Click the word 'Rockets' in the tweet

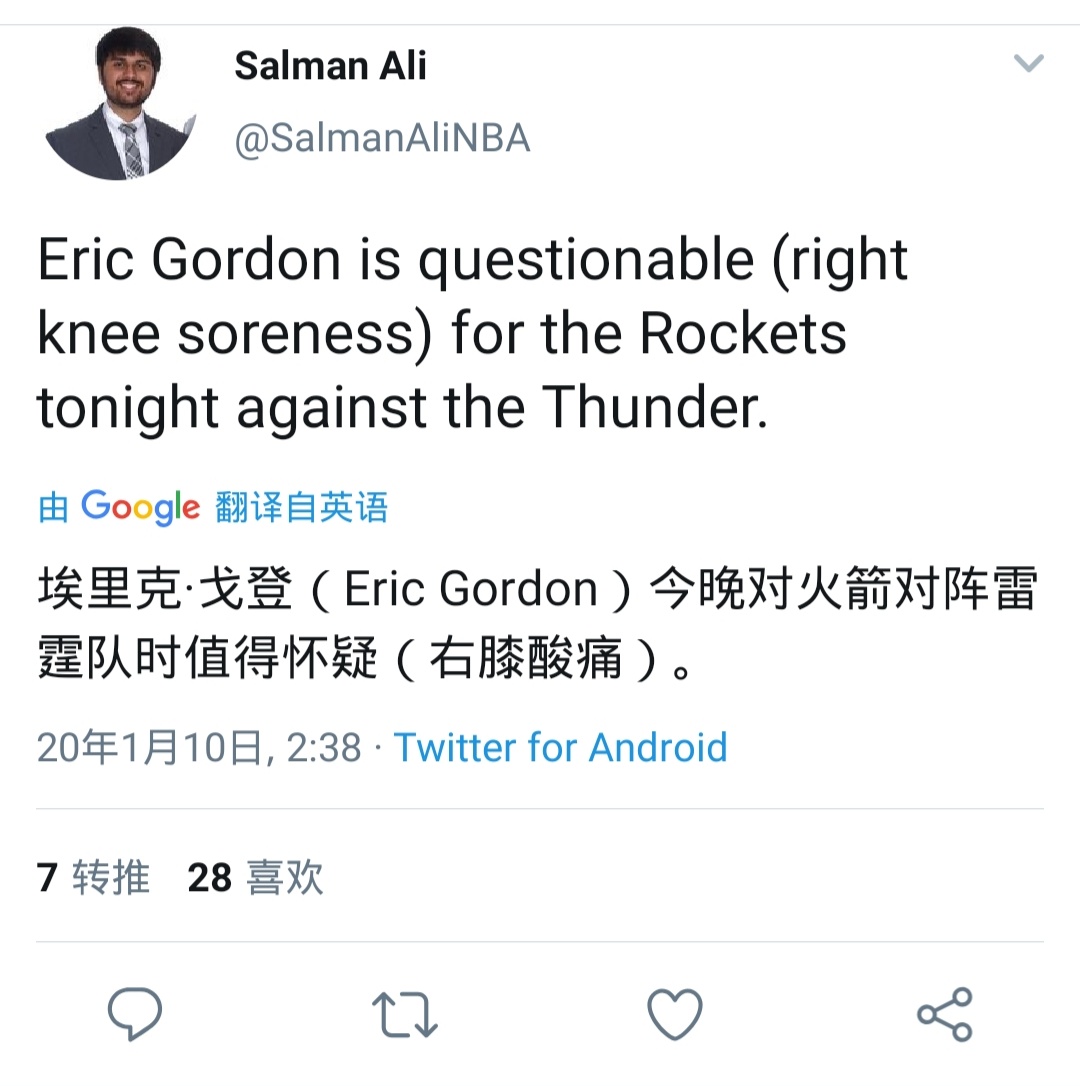pyautogui.click(x=742, y=334)
